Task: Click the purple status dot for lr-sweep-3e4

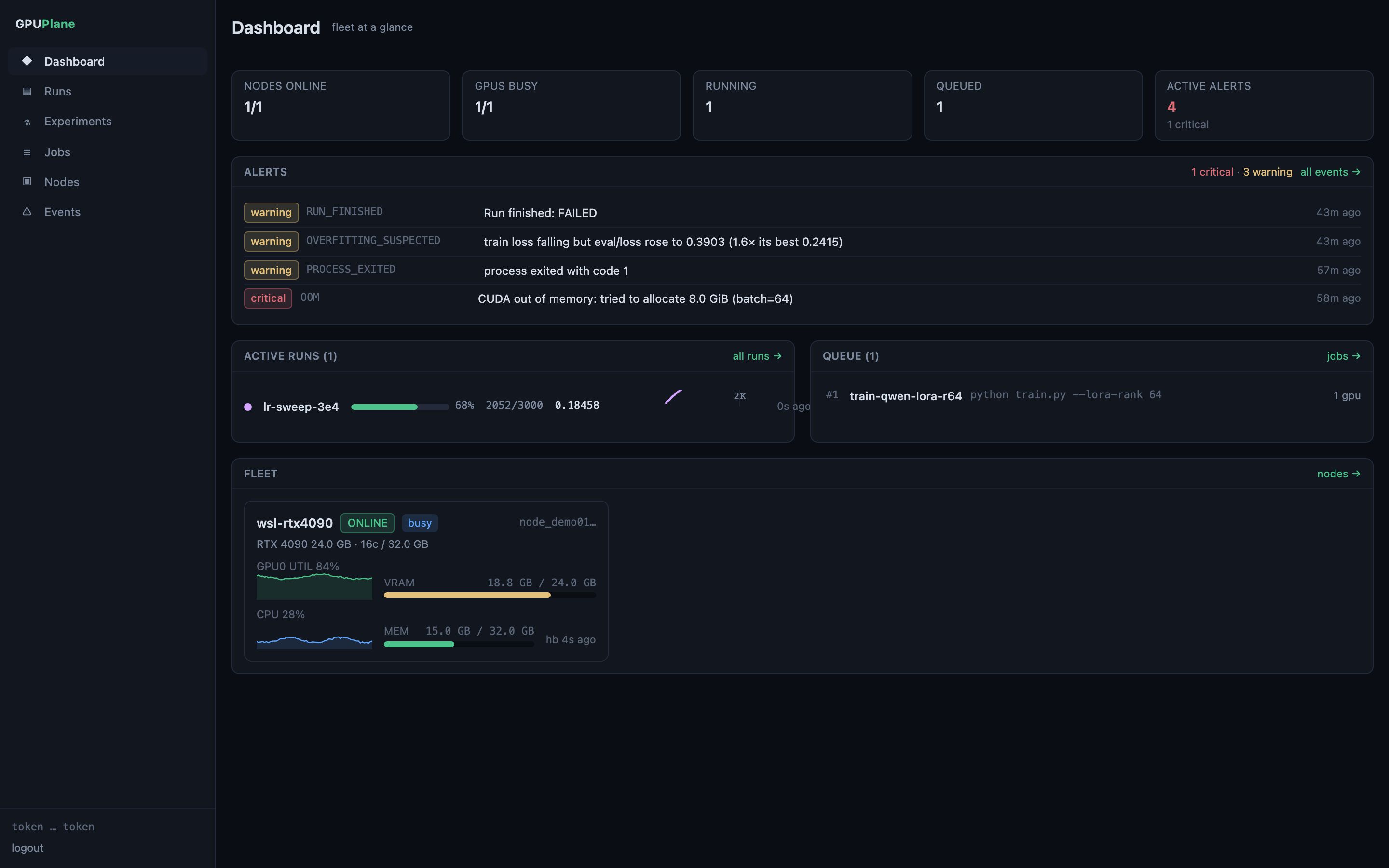Action: [248, 407]
